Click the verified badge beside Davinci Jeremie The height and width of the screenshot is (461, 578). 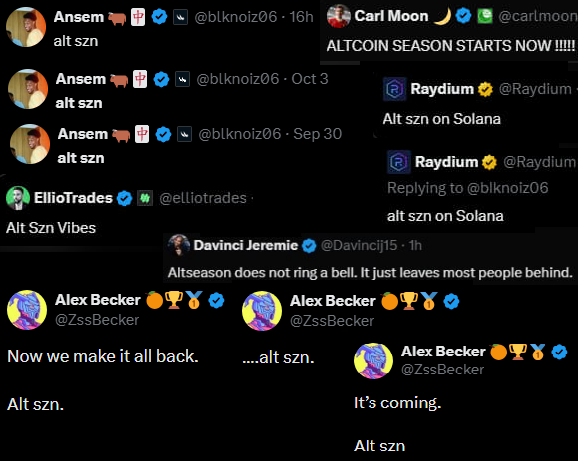(309, 245)
